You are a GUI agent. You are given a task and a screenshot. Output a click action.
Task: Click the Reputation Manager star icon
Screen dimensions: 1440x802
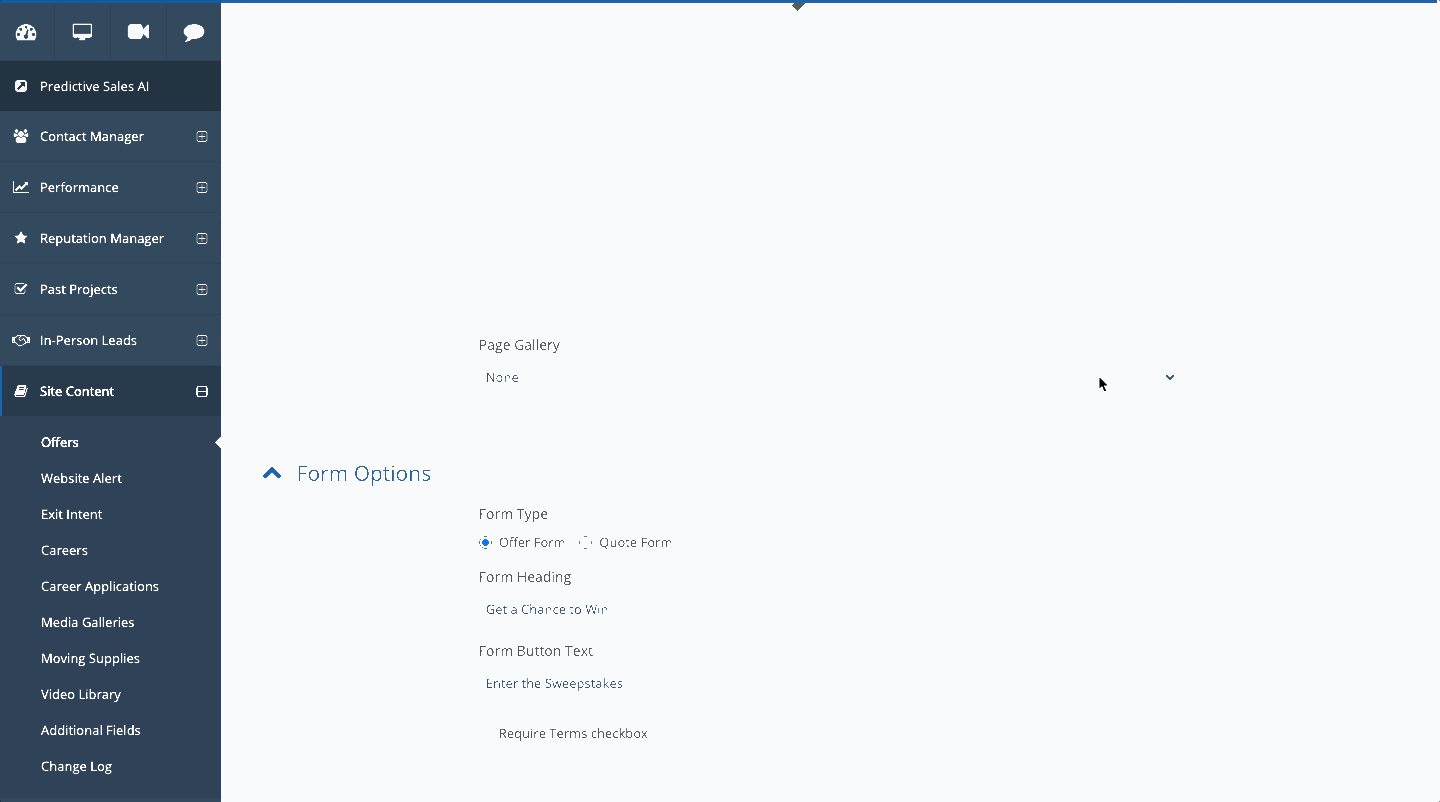coord(21,239)
